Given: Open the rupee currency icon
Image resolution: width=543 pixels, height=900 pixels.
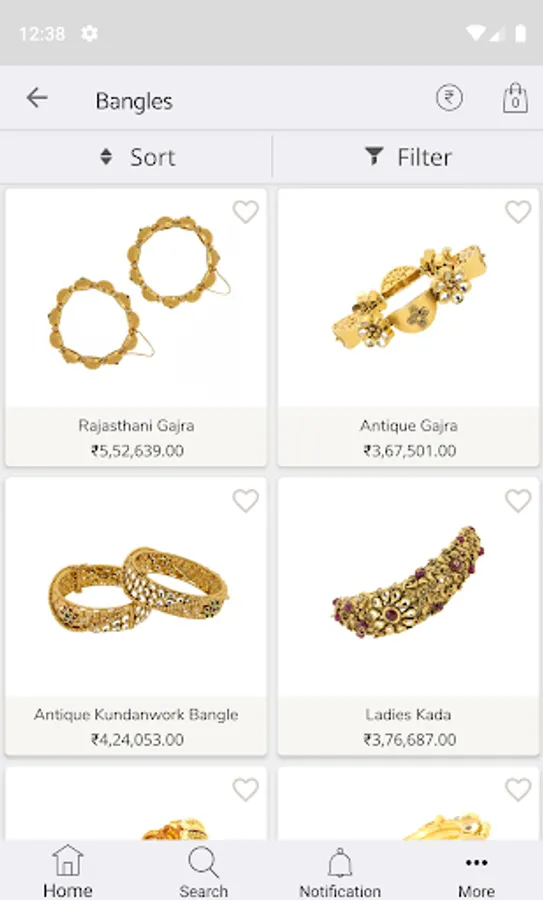Looking at the screenshot, I should coord(449,98).
